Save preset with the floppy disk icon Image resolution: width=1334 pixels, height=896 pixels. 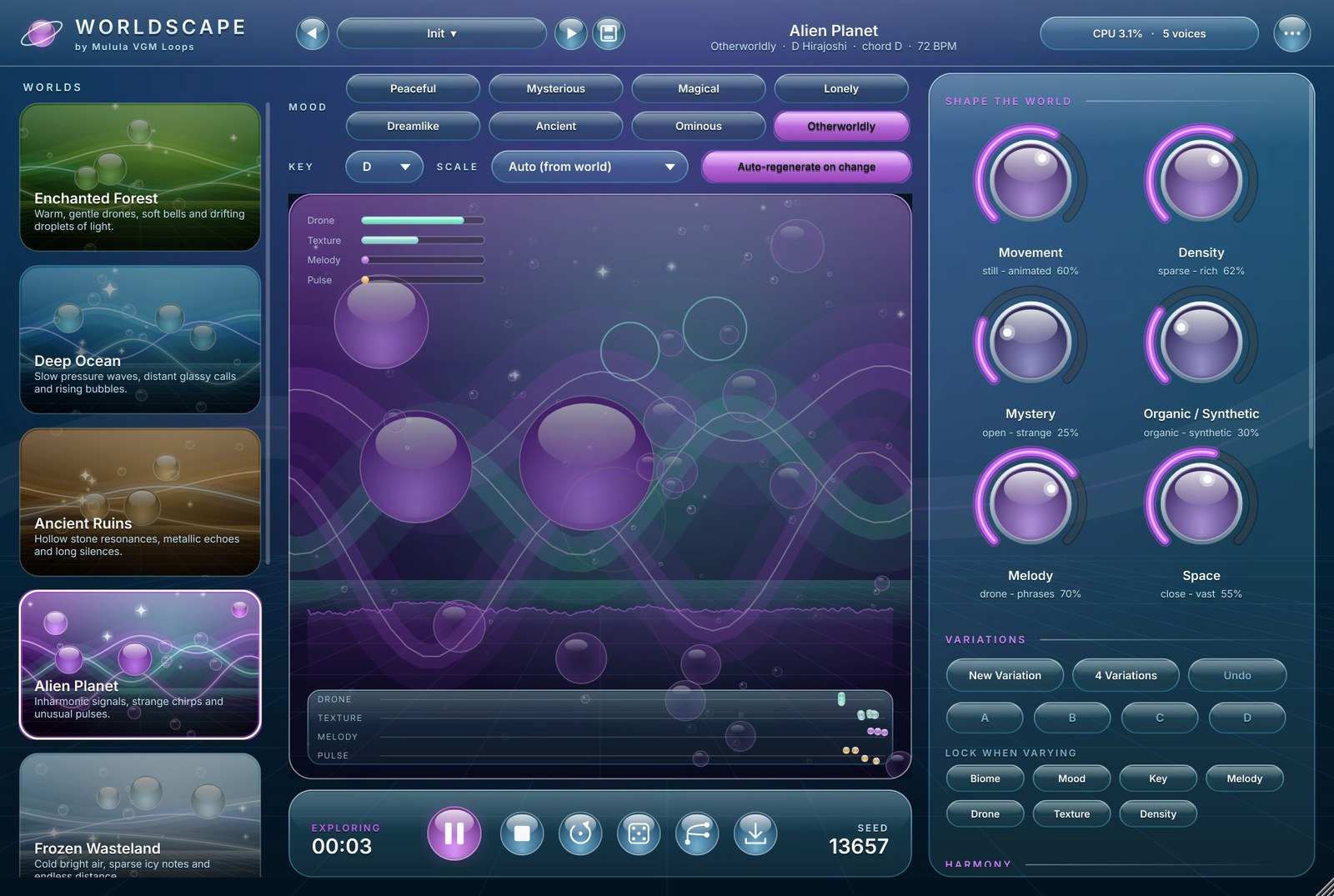tap(609, 33)
